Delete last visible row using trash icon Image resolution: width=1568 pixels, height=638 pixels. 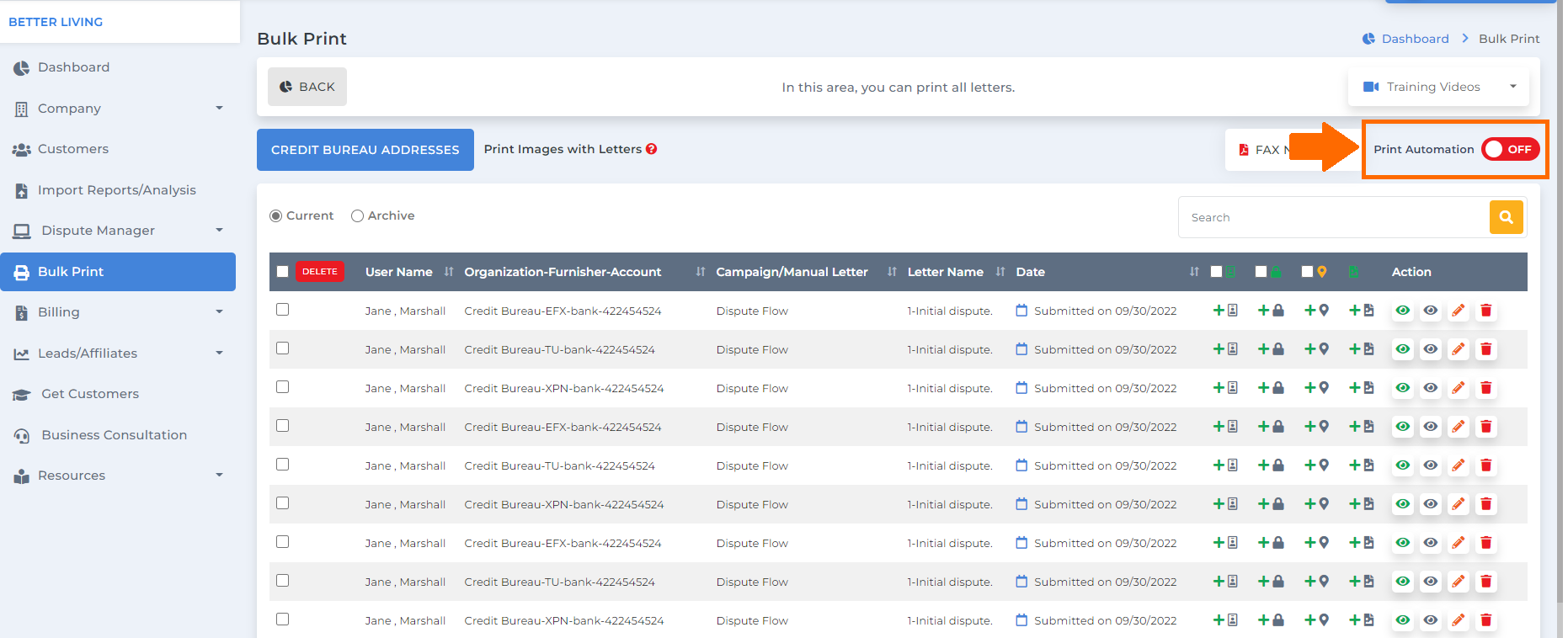(1486, 620)
